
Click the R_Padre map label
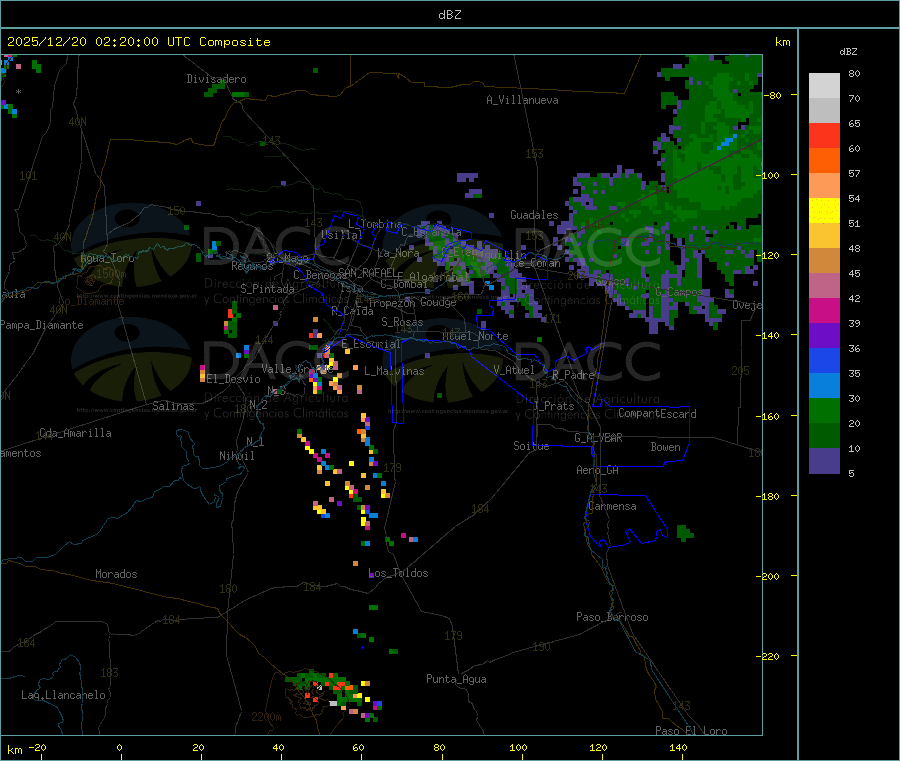[573, 375]
